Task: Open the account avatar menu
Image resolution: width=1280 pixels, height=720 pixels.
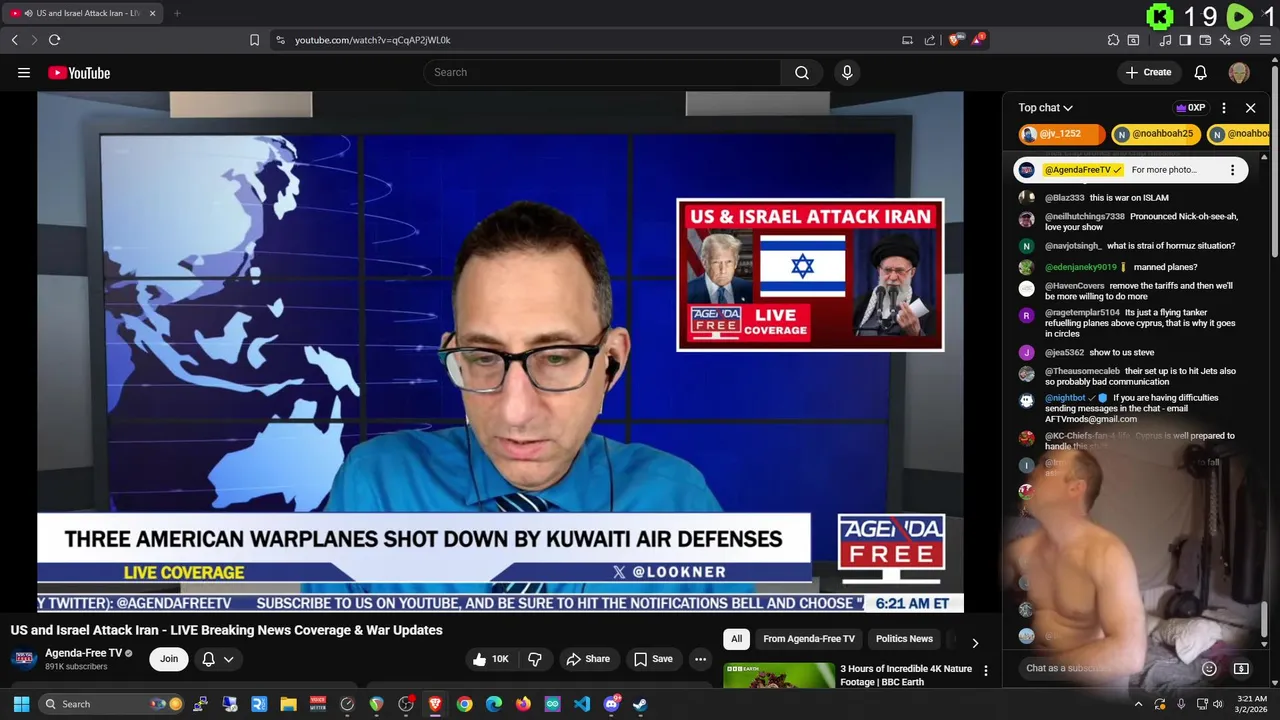Action: [1239, 72]
